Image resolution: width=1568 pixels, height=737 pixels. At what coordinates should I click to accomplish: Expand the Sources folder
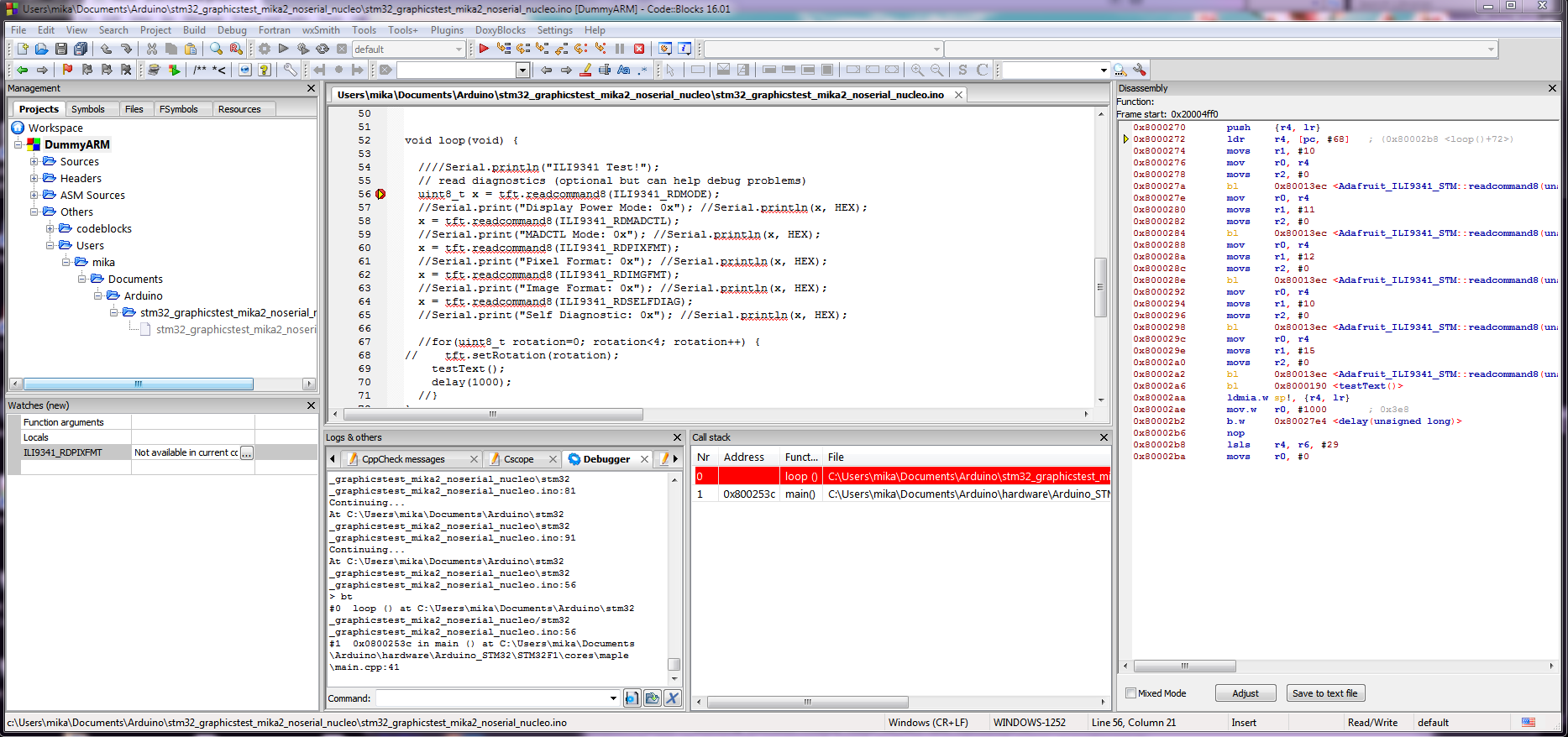coord(34,161)
